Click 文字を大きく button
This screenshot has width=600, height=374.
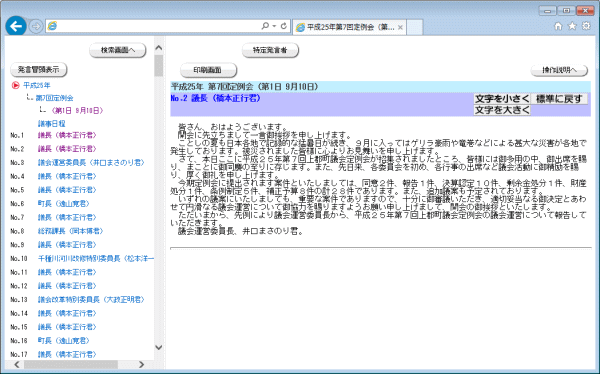(502, 110)
